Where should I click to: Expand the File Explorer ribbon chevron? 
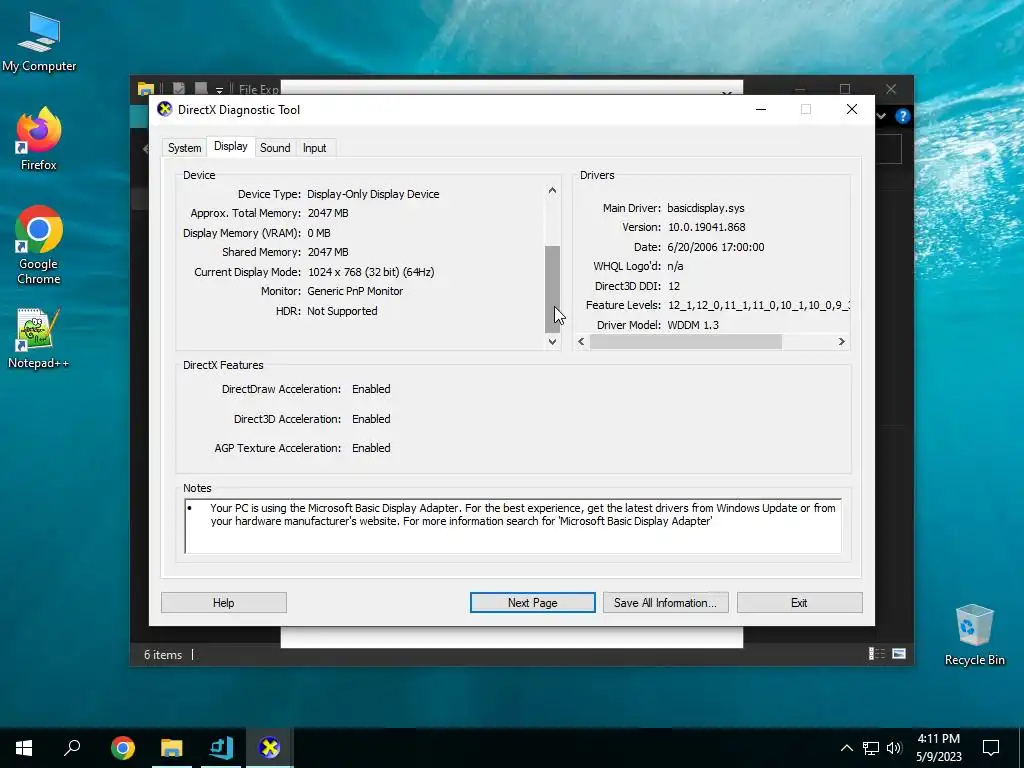pos(881,116)
